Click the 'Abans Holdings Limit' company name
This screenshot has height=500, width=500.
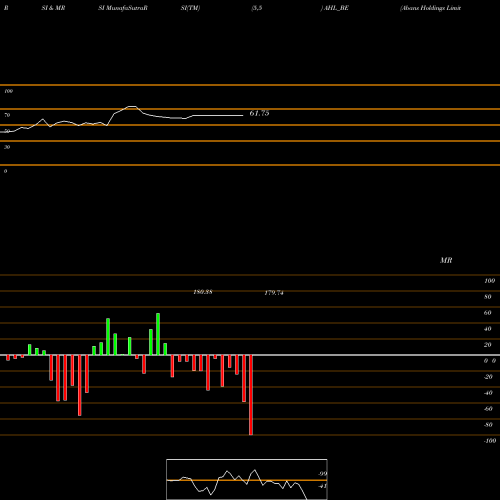click(x=430, y=8)
